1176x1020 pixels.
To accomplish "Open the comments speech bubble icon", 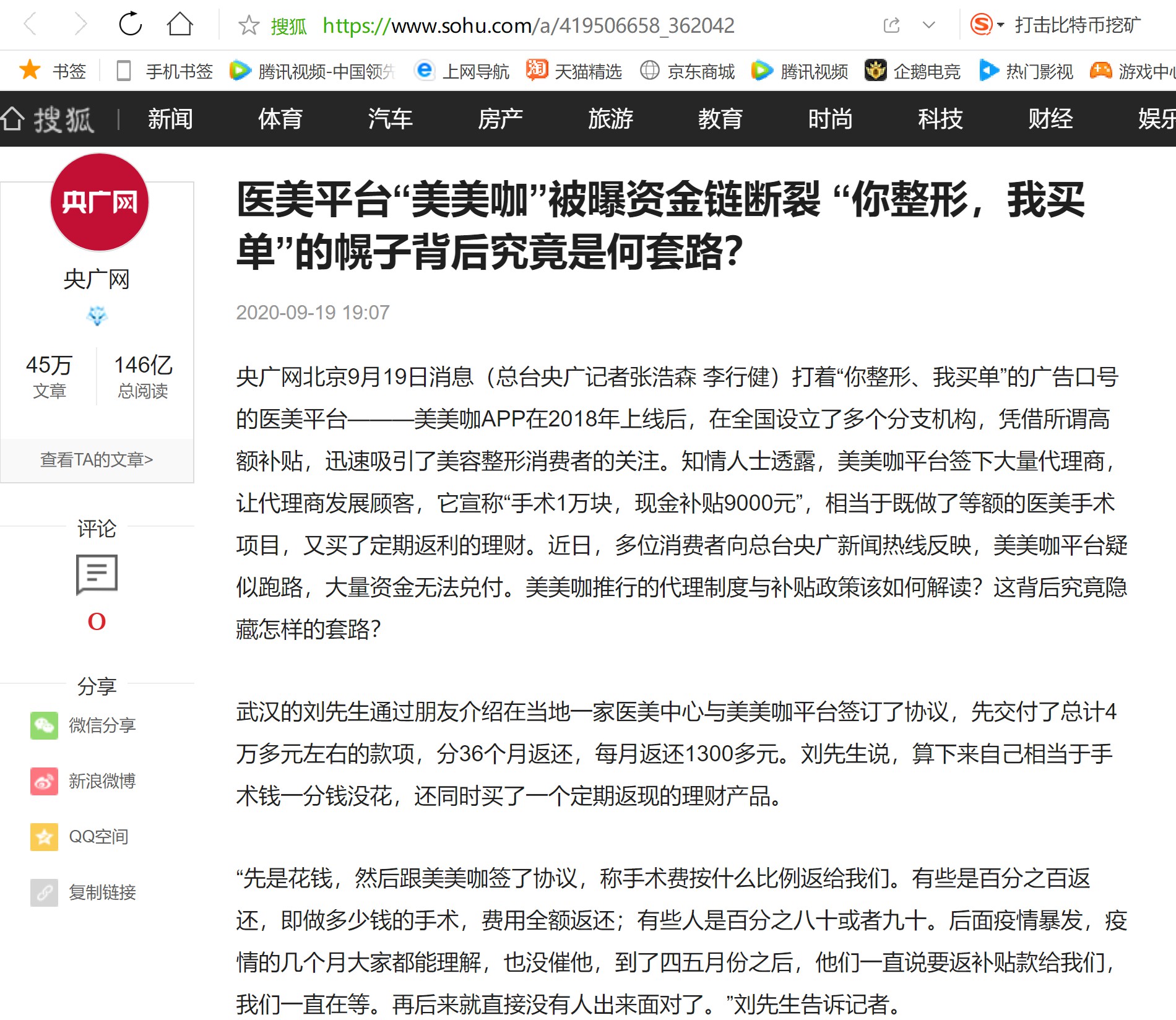I will tap(97, 574).
